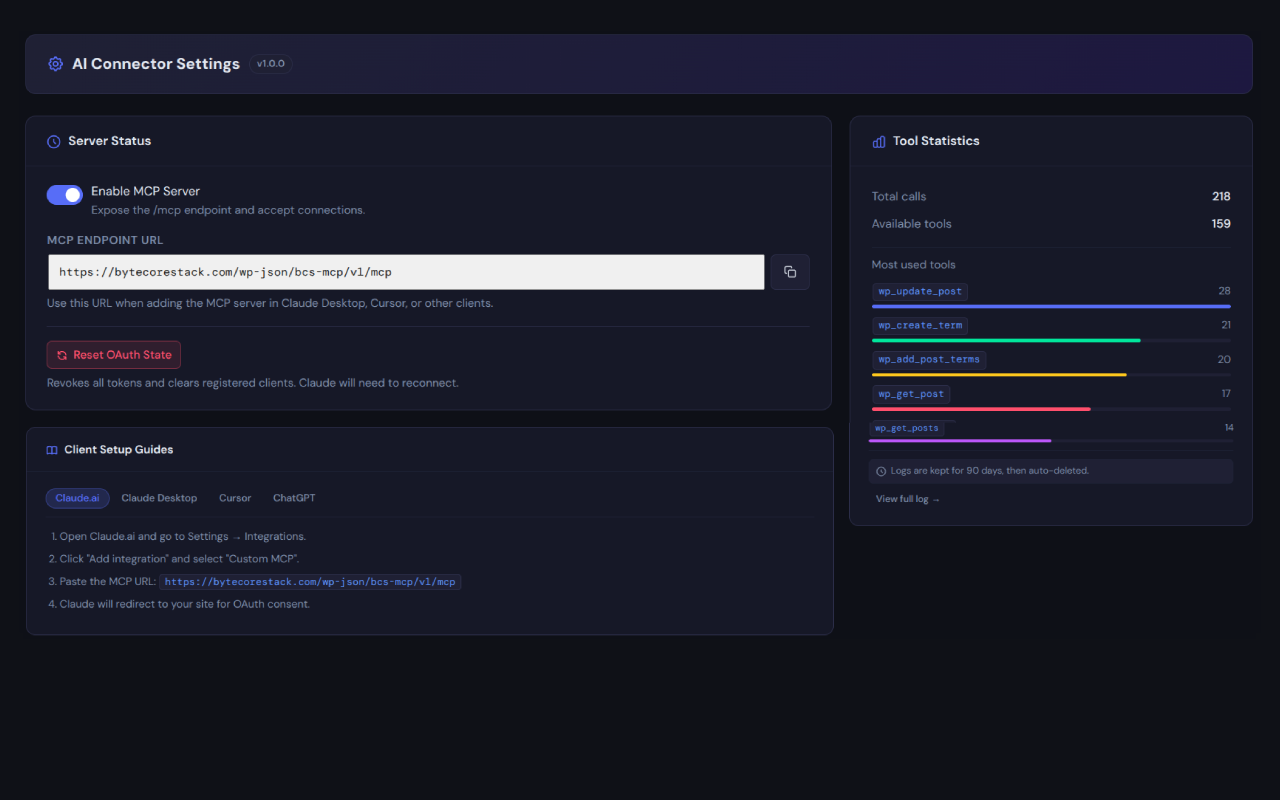Click the wp_get_posts tool tag
Image resolution: width=1280 pixels, height=800 pixels.
[x=907, y=428]
